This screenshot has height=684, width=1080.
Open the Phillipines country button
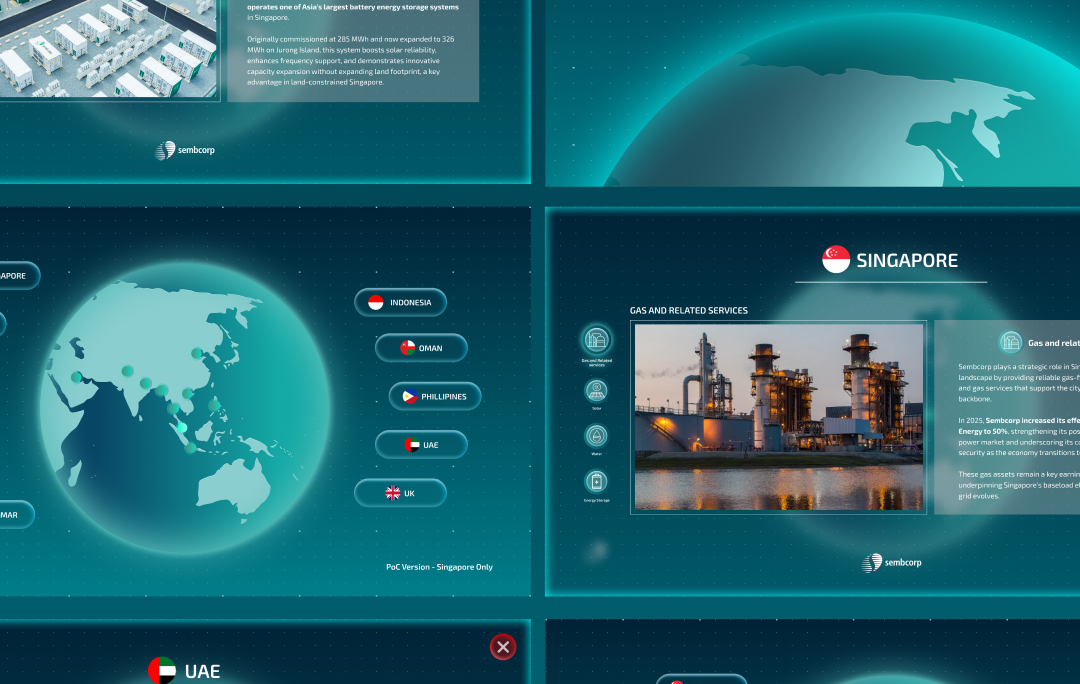pos(434,396)
